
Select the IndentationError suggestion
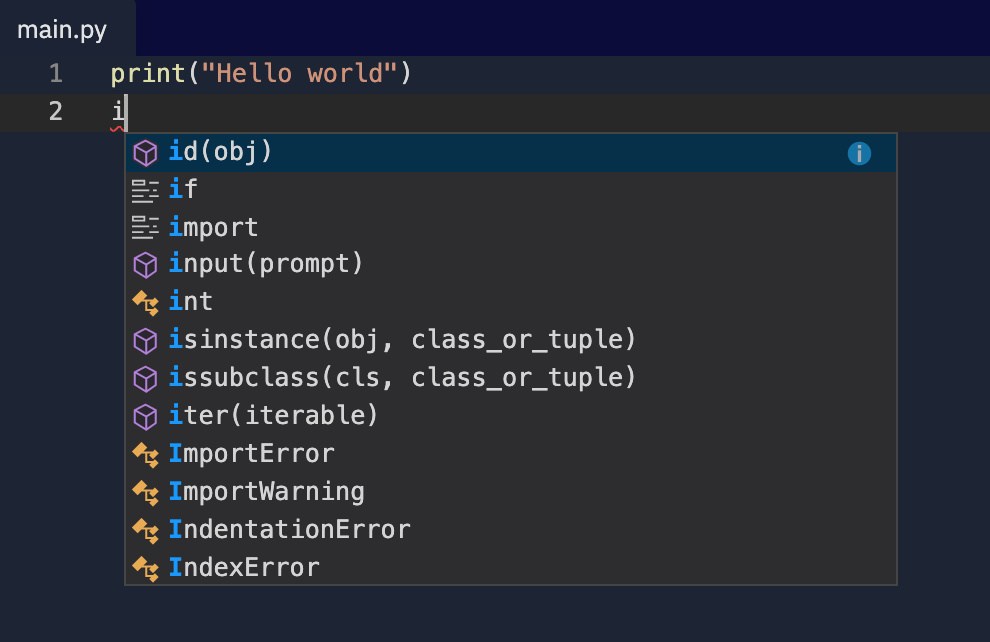(x=511, y=530)
